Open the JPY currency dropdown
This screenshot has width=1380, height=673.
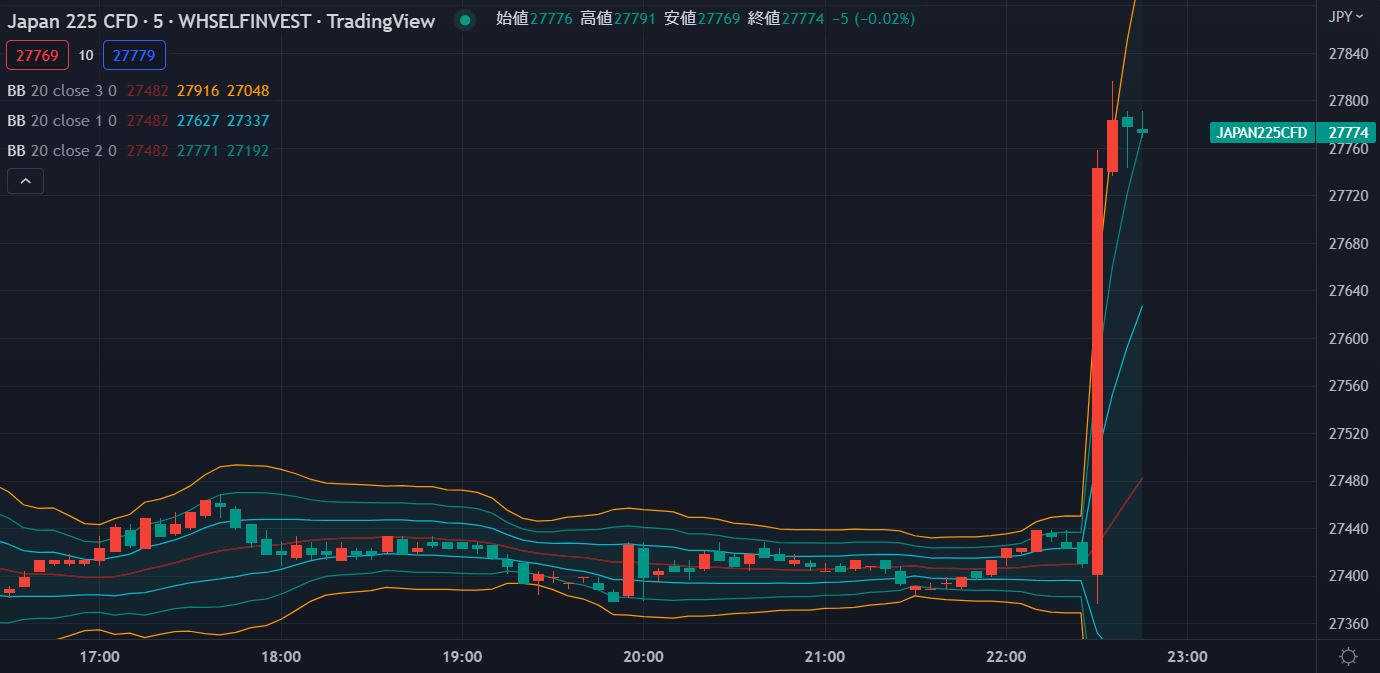point(1346,16)
